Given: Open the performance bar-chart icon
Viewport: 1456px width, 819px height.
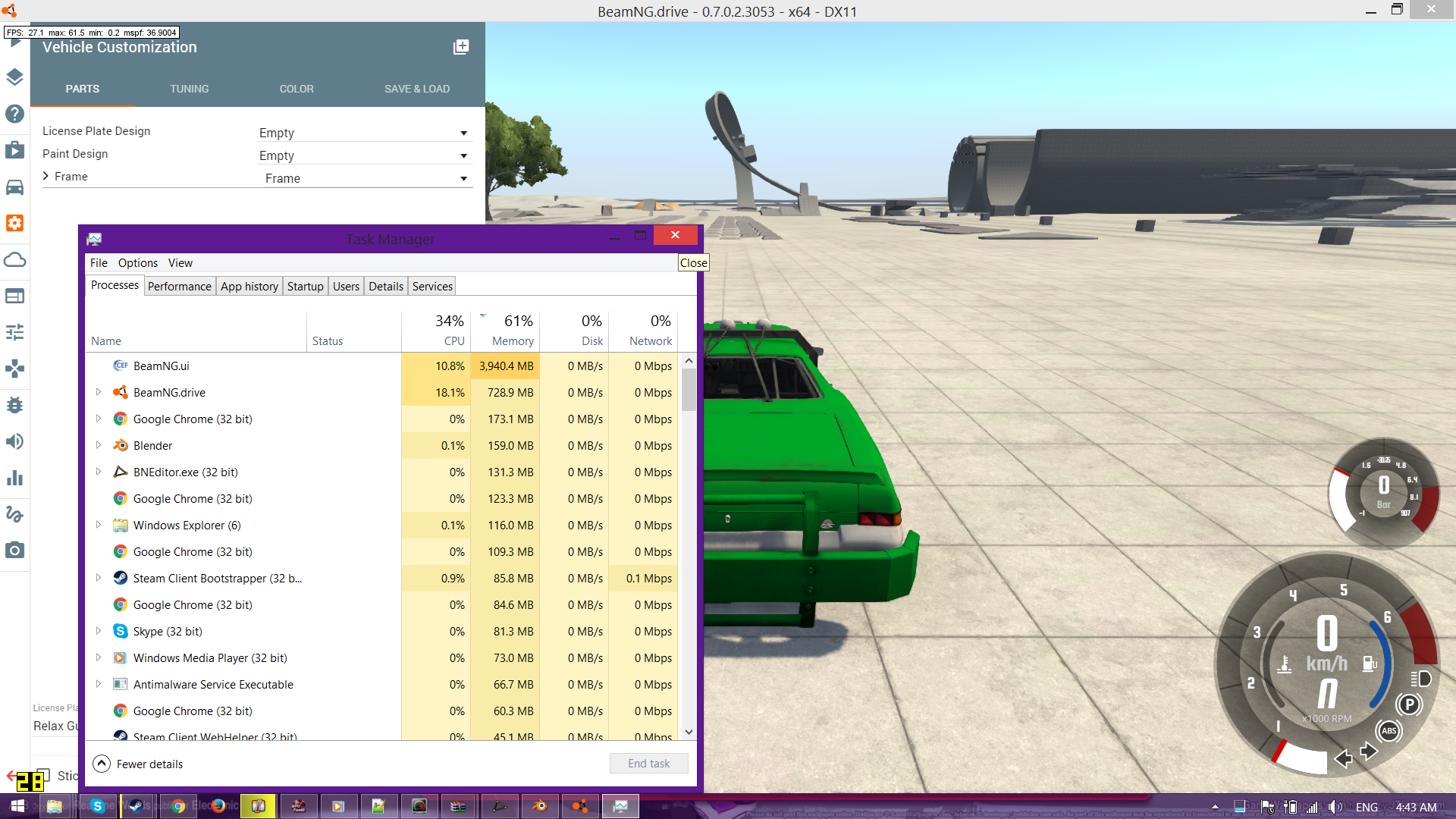Looking at the screenshot, I should 14,478.
